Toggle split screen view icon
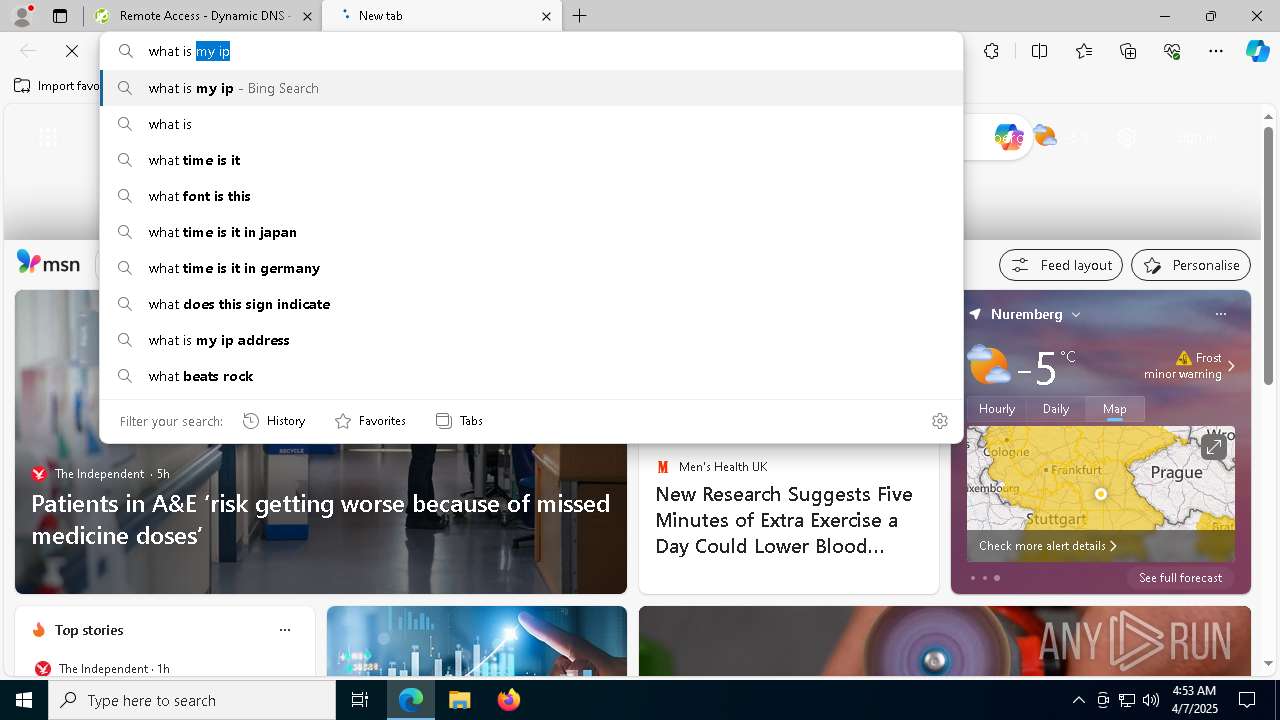This screenshot has width=1280, height=720. [x=1039, y=51]
